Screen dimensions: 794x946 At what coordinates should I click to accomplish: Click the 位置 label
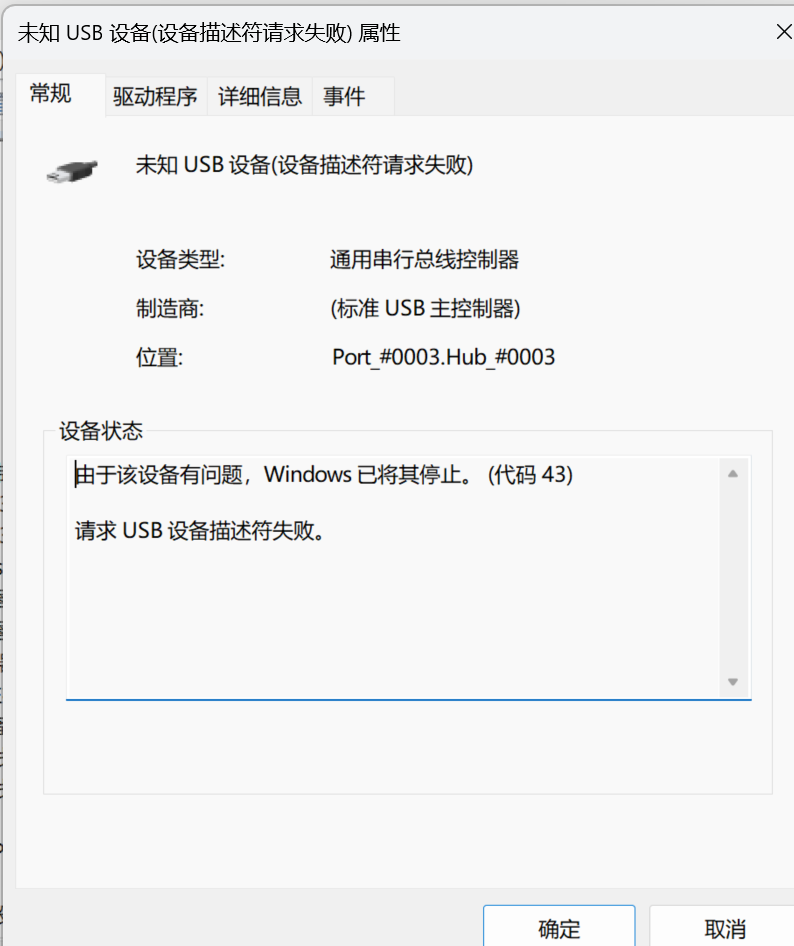coord(159,358)
